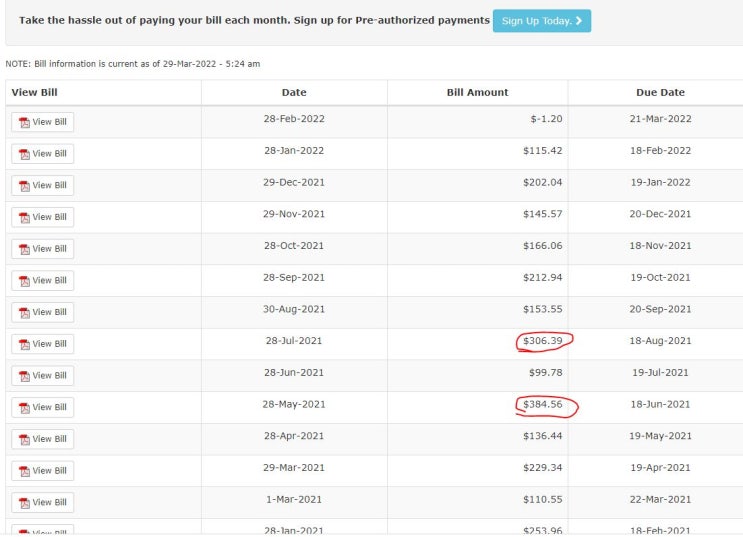This screenshot has height=537, width=743.
Task: Click due date 18-Feb-2022
Action: 660,151
